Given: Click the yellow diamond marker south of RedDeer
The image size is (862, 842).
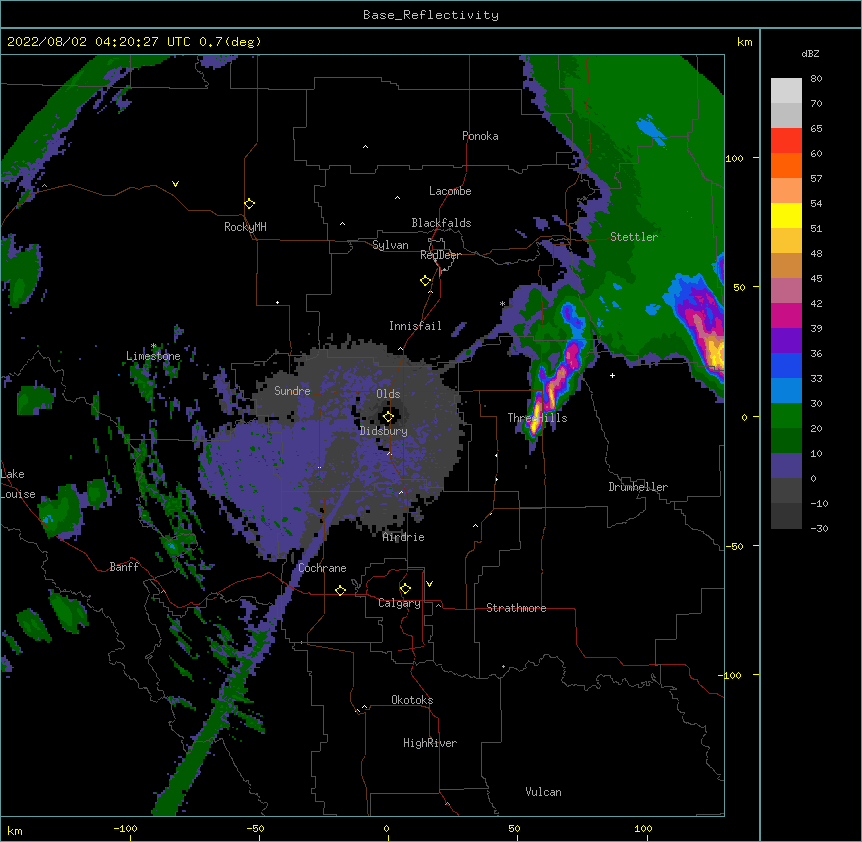Looking at the screenshot, I should pos(425,281).
